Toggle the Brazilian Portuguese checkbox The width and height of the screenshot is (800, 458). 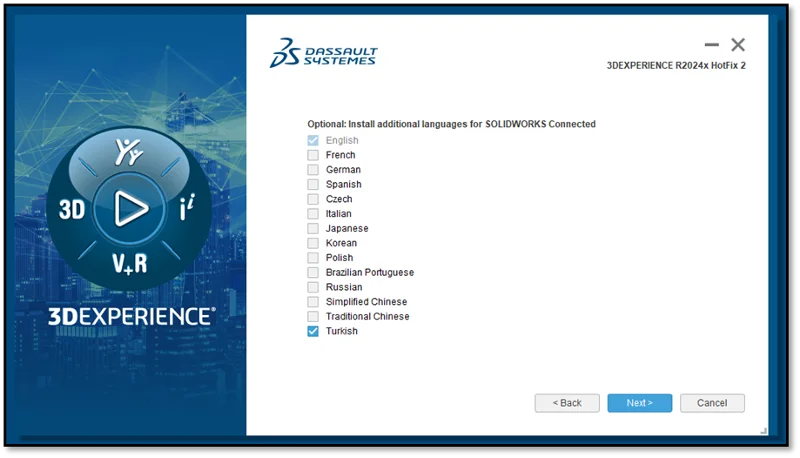[313, 273]
